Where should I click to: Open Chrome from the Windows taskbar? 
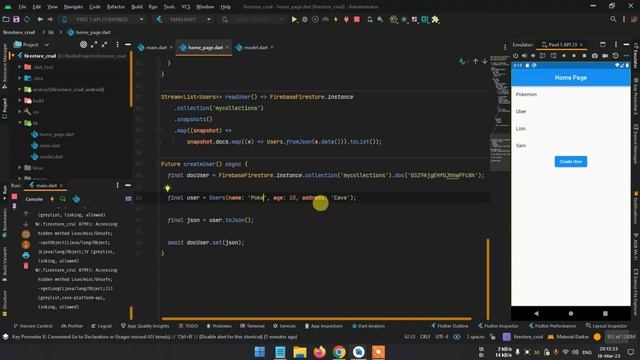pyautogui.click(x=339, y=352)
